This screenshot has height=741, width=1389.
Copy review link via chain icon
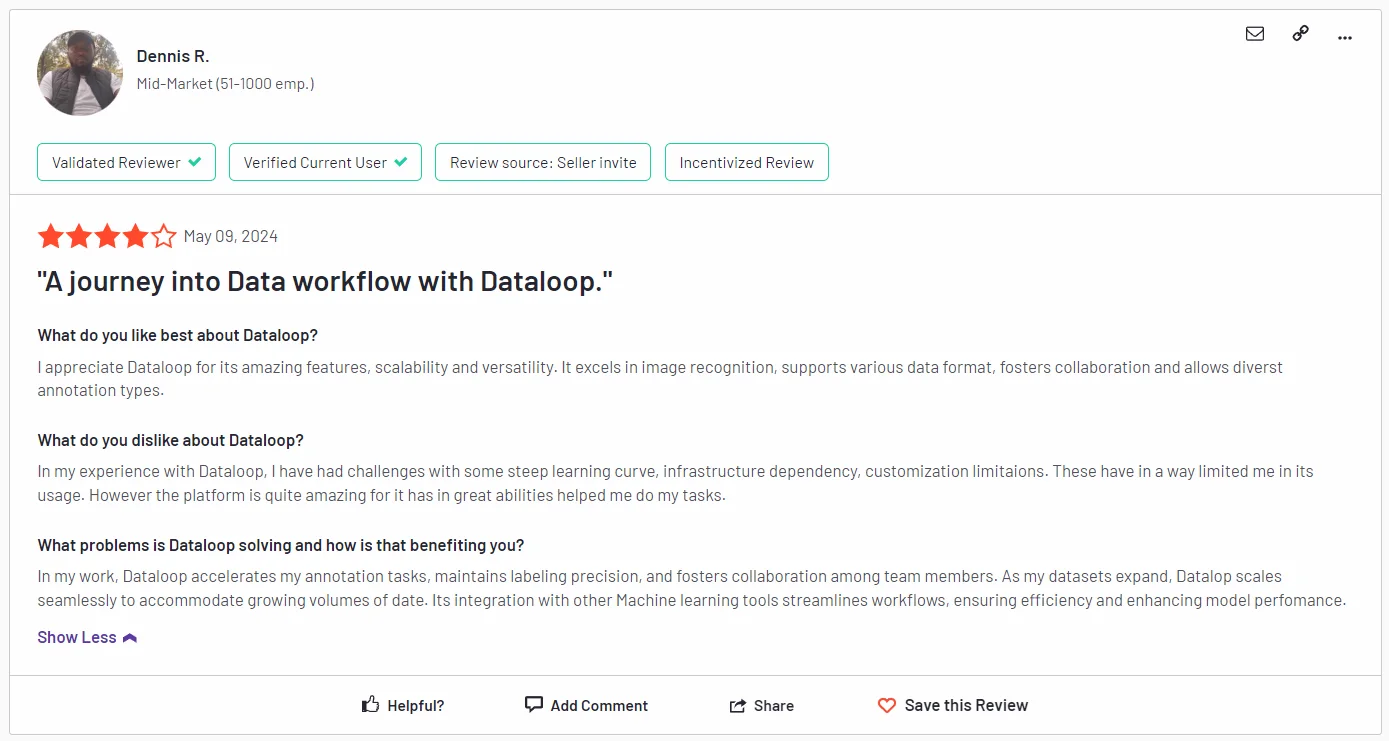1300,33
